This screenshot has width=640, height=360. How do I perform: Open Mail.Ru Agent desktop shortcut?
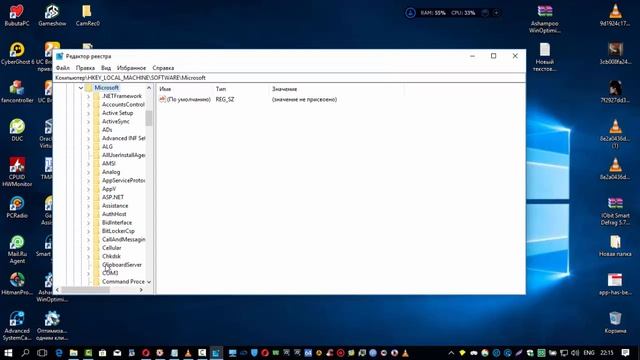click(x=17, y=249)
